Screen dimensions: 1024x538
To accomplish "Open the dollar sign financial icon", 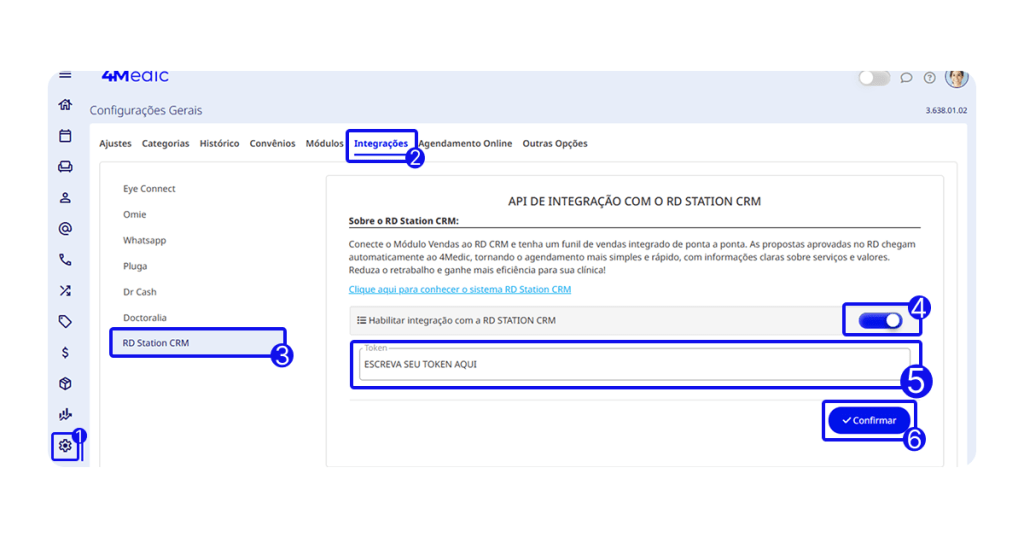I will click(65, 353).
